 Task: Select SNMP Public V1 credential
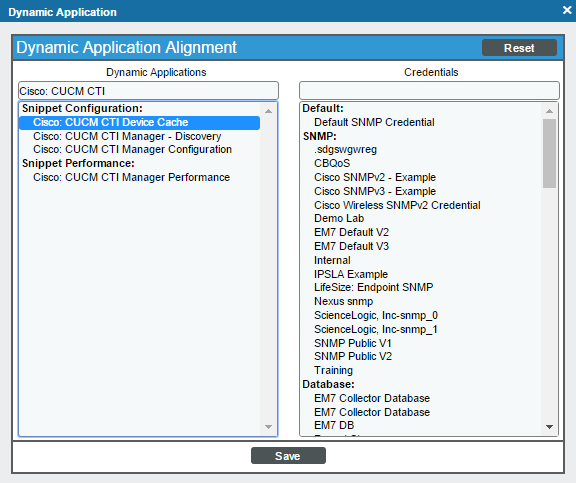pyautogui.click(x=353, y=343)
